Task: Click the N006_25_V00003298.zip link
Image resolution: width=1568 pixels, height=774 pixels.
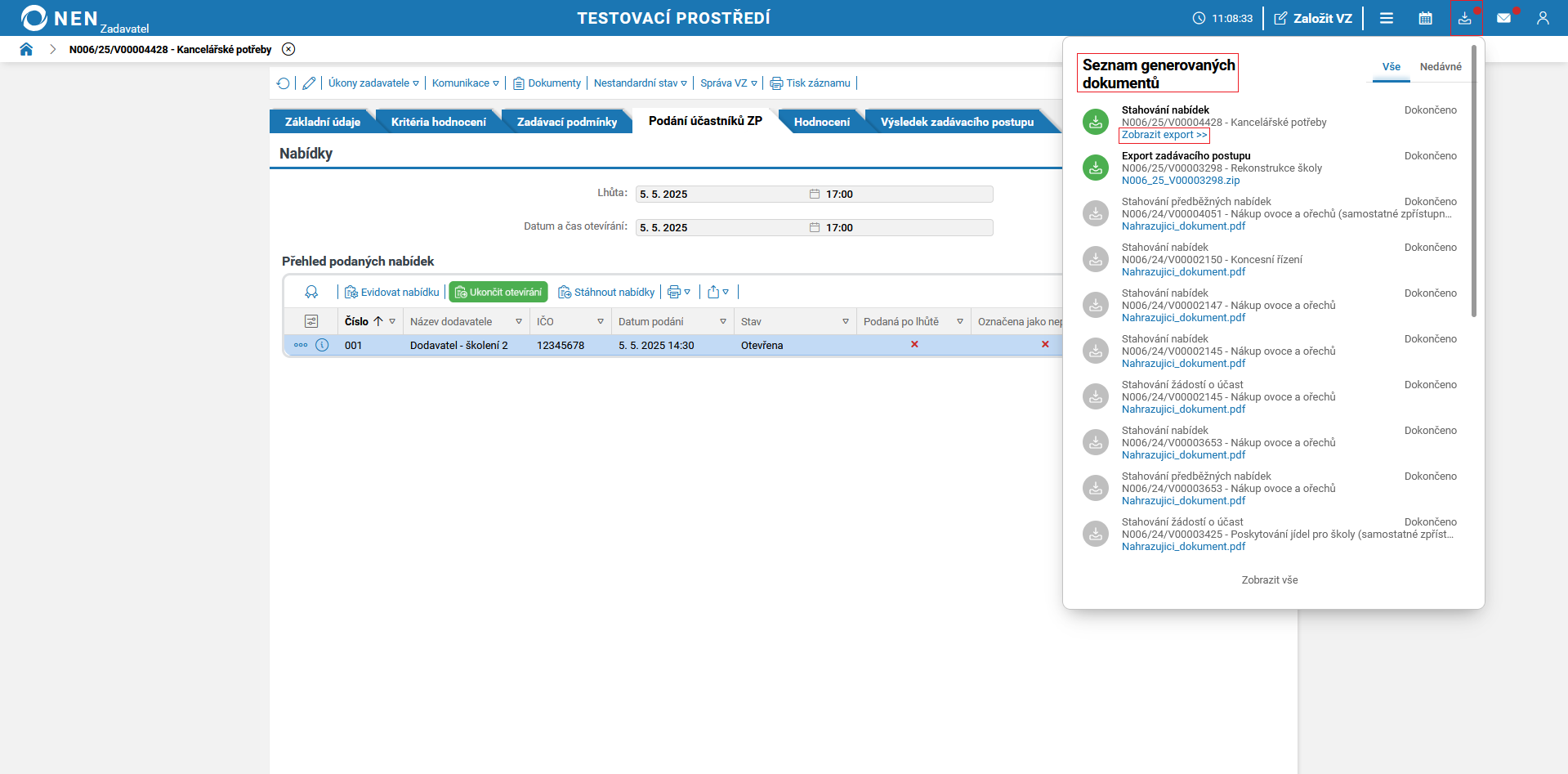Action: (x=1181, y=181)
